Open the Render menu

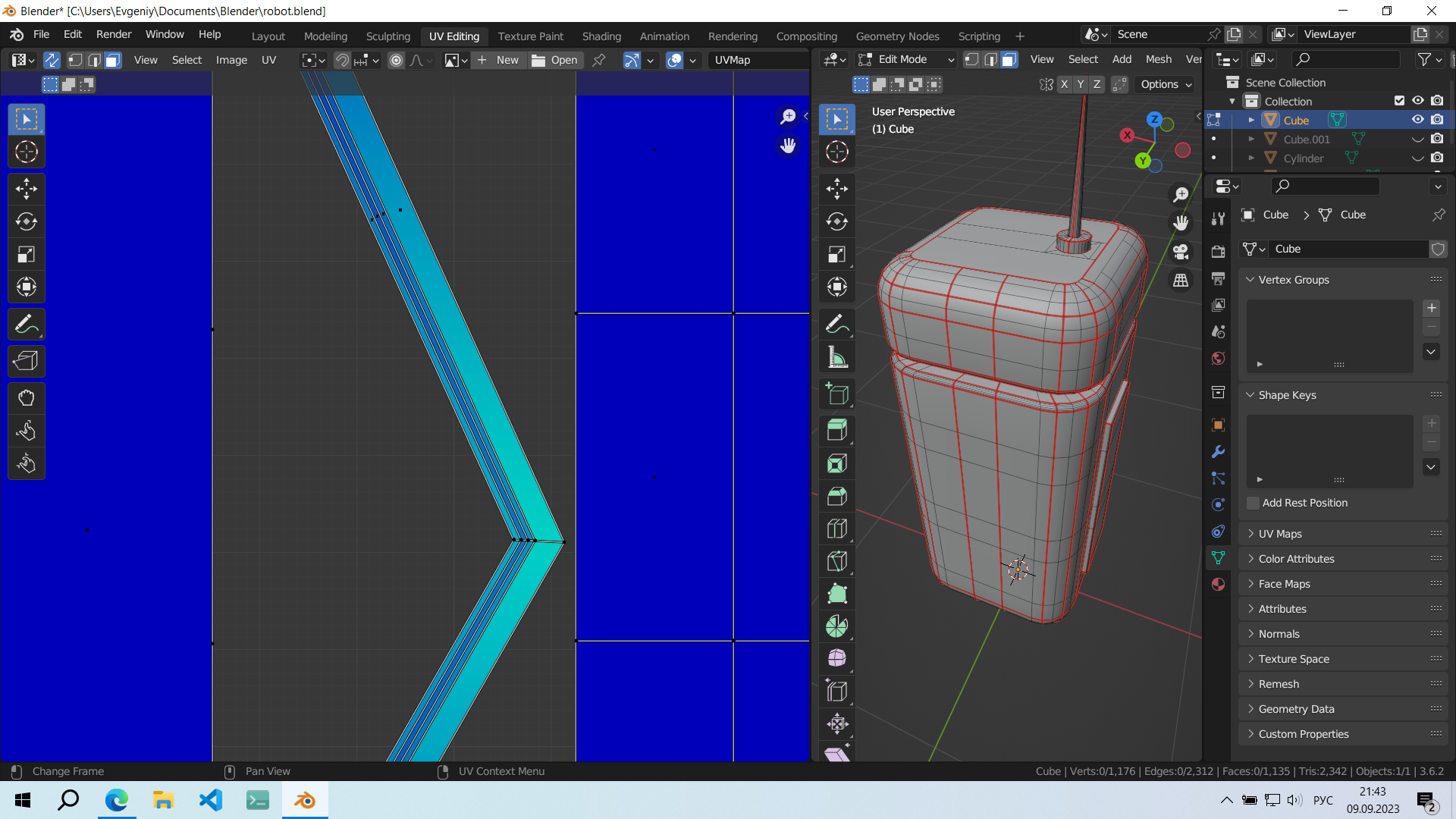pos(114,34)
